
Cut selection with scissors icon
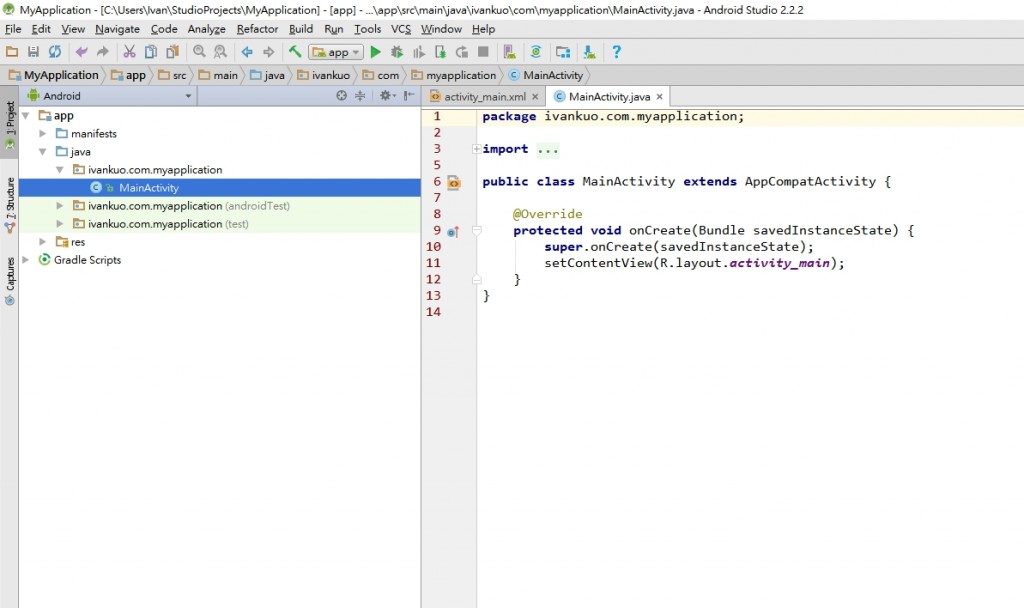coord(129,52)
